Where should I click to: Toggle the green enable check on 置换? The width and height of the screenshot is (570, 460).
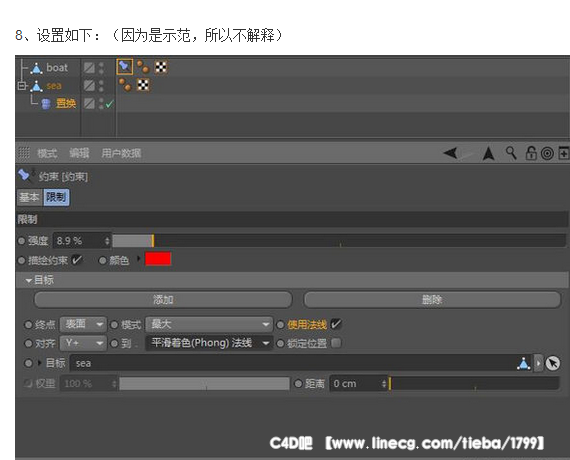[x=109, y=104]
